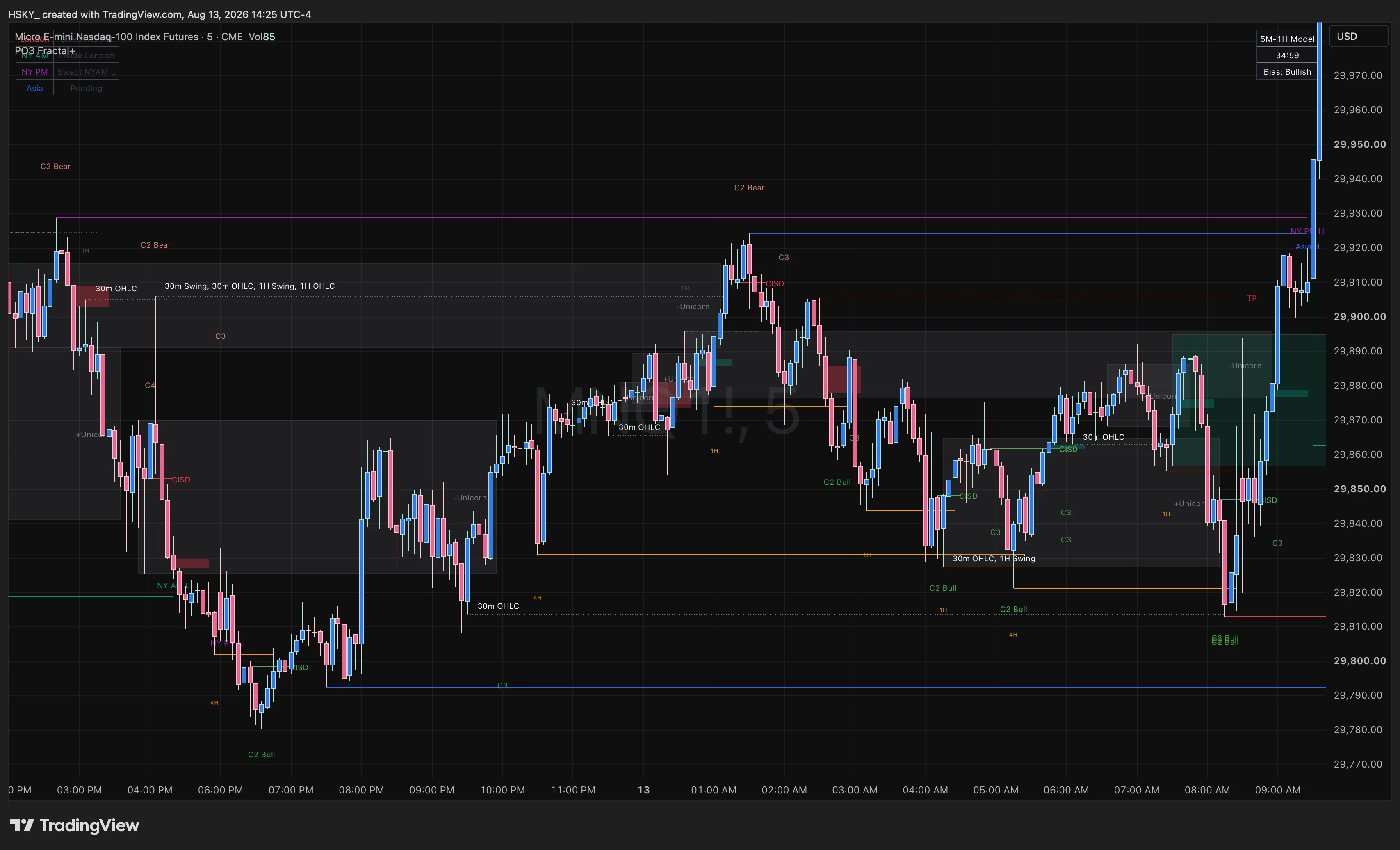Select the 29,900.00 price axis label
1400x850 pixels.
coord(1359,316)
